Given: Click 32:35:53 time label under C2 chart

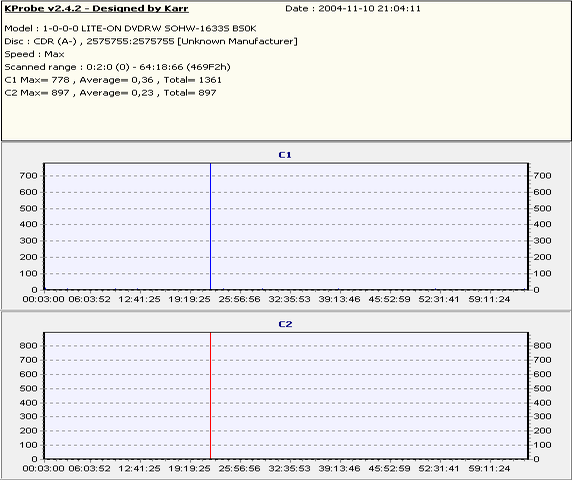Looking at the screenshot, I should (289, 468).
